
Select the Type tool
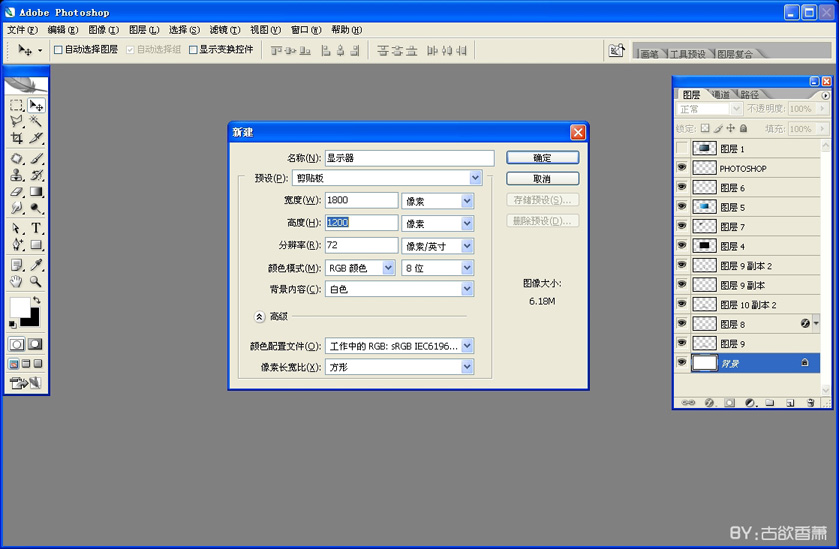coord(36,228)
